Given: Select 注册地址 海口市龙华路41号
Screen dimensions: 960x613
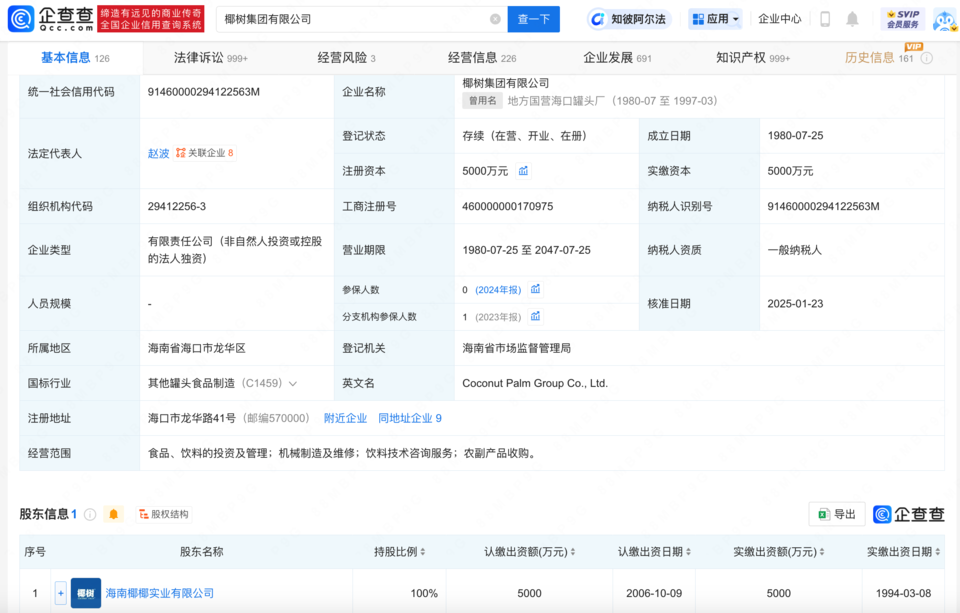Looking at the screenshot, I should [x=192, y=418].
